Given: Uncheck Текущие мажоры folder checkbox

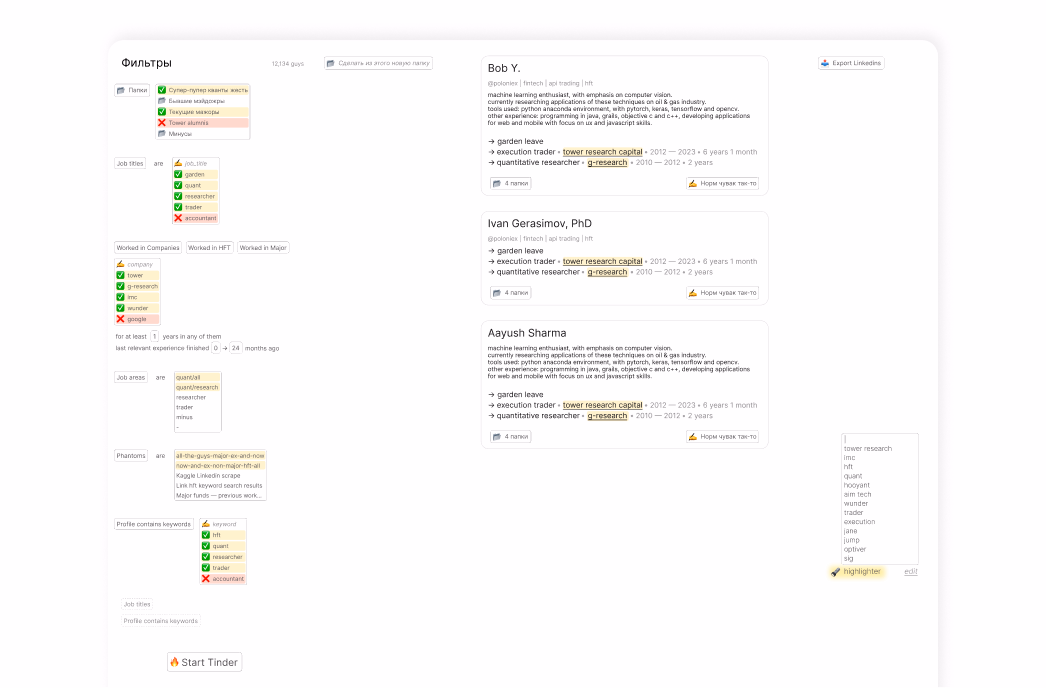Looking at the screenshot, I should click(x=161, y=112).
